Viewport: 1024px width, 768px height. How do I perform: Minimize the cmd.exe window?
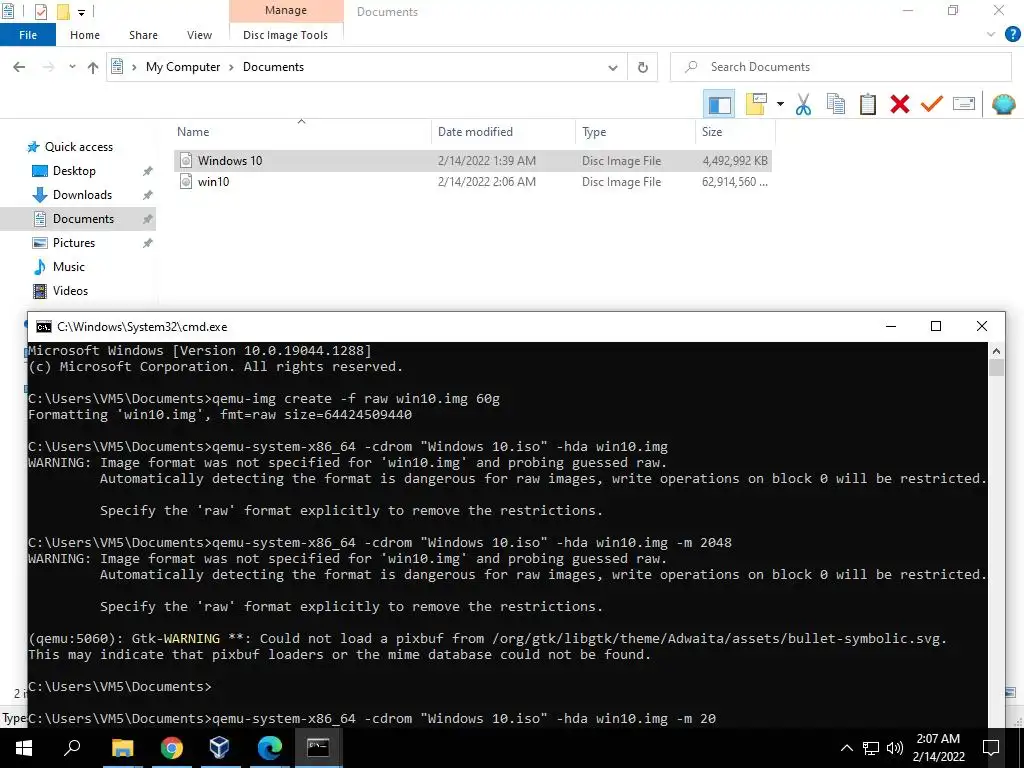[891, 326]
